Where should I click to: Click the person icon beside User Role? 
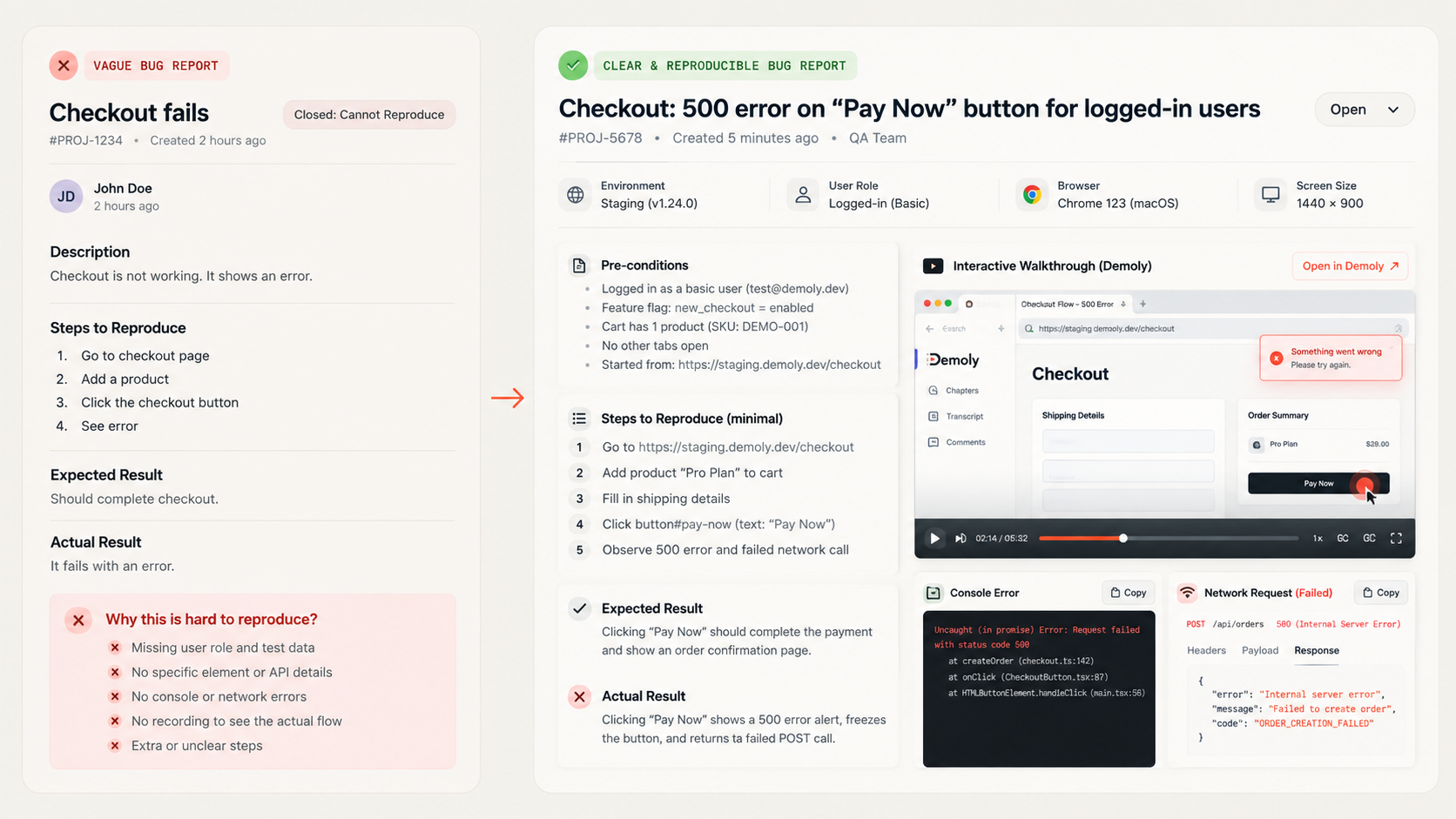803,195
